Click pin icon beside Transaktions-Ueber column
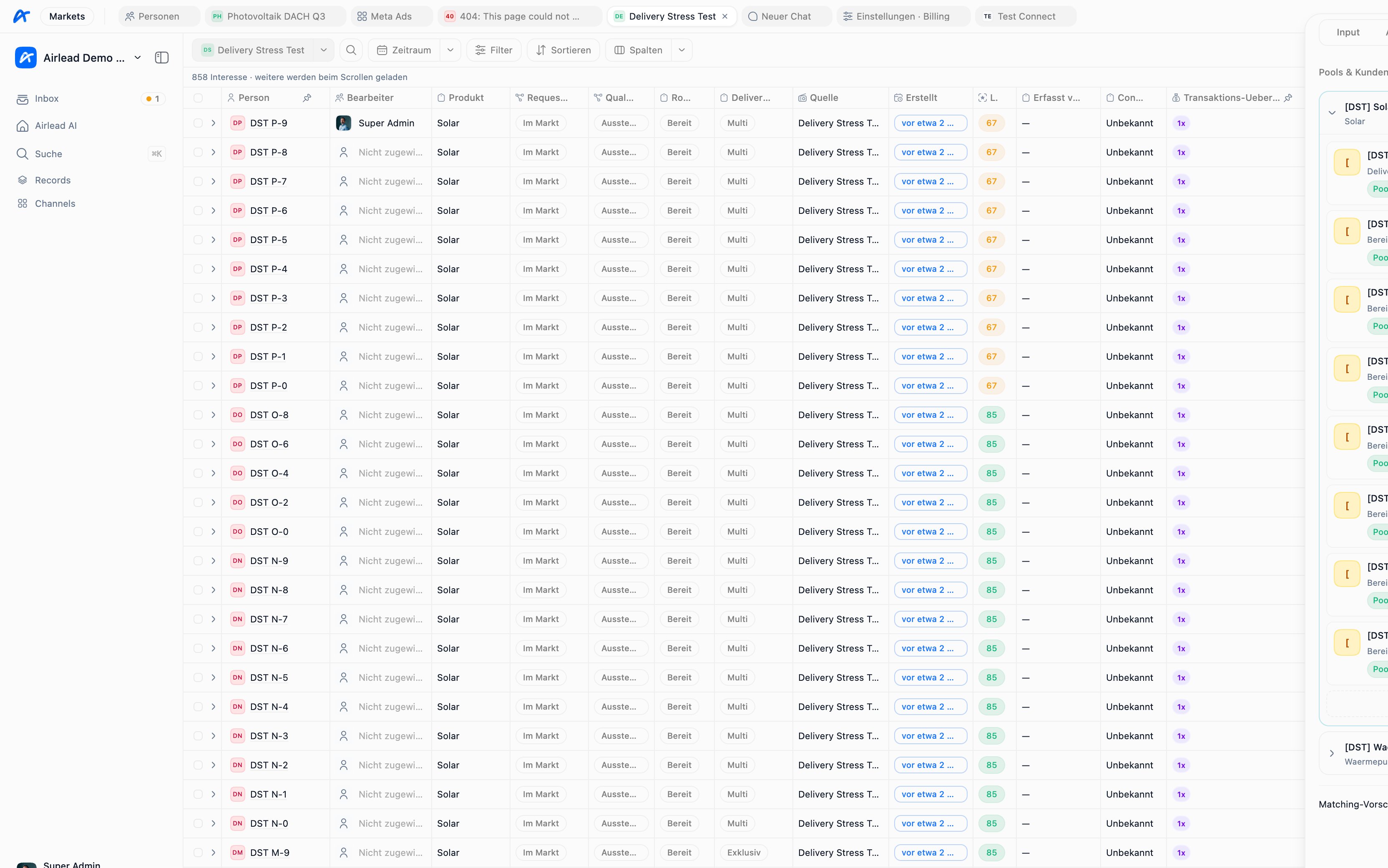The height and width of the screenshot is (868, 1388). pyautogui.click(x=1288, y=98)
